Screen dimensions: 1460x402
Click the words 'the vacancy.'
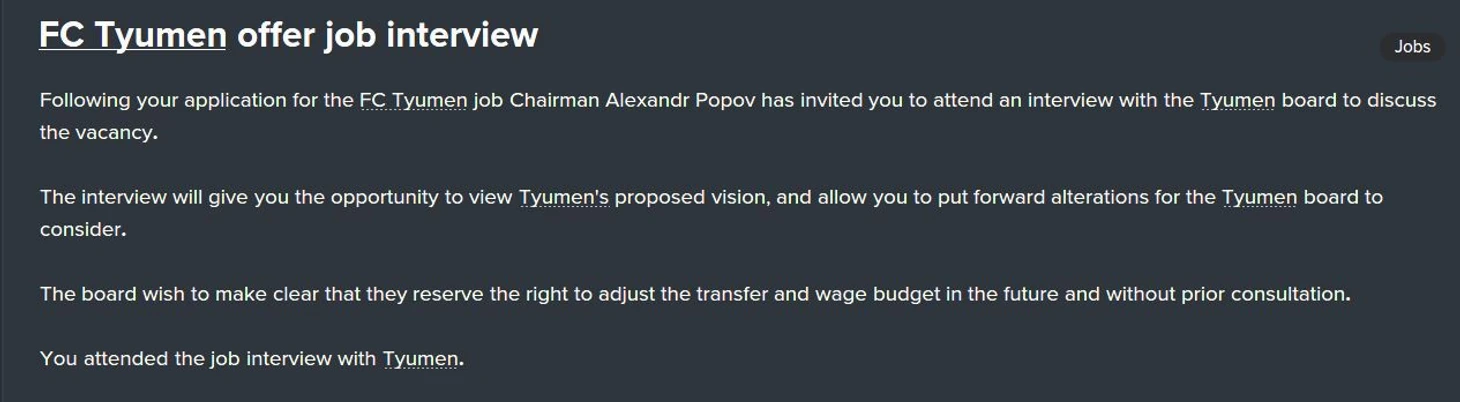pos(98,132)
